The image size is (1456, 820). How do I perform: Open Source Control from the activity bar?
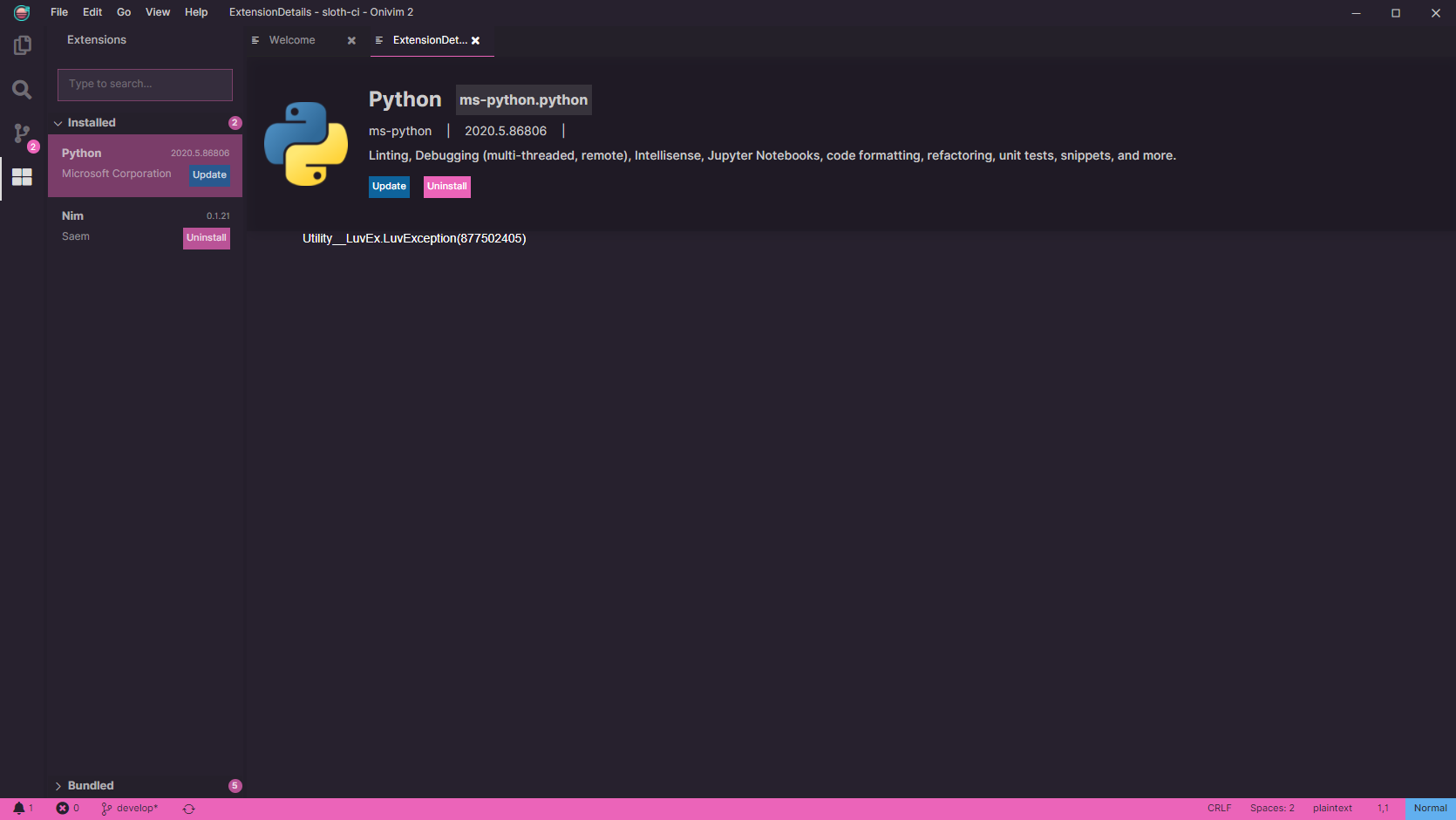[x=22, y=133]
